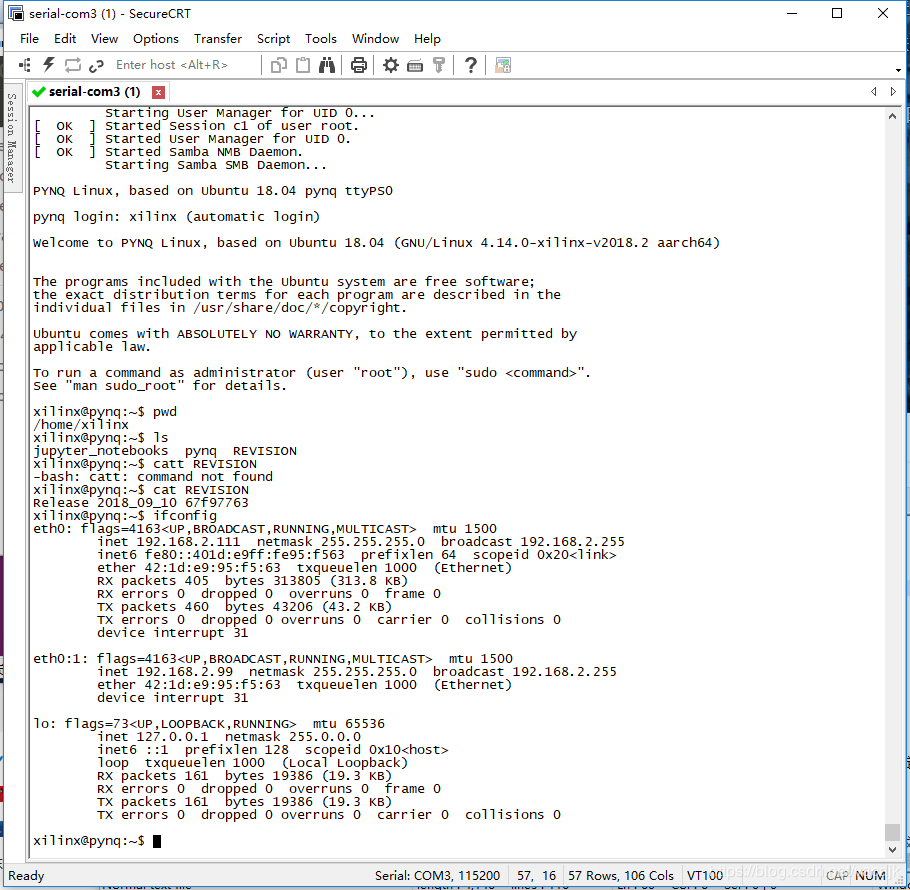Click the terminal scrollbar up arrow
This screenshot has height=890, width=910.
coord(892,117)
